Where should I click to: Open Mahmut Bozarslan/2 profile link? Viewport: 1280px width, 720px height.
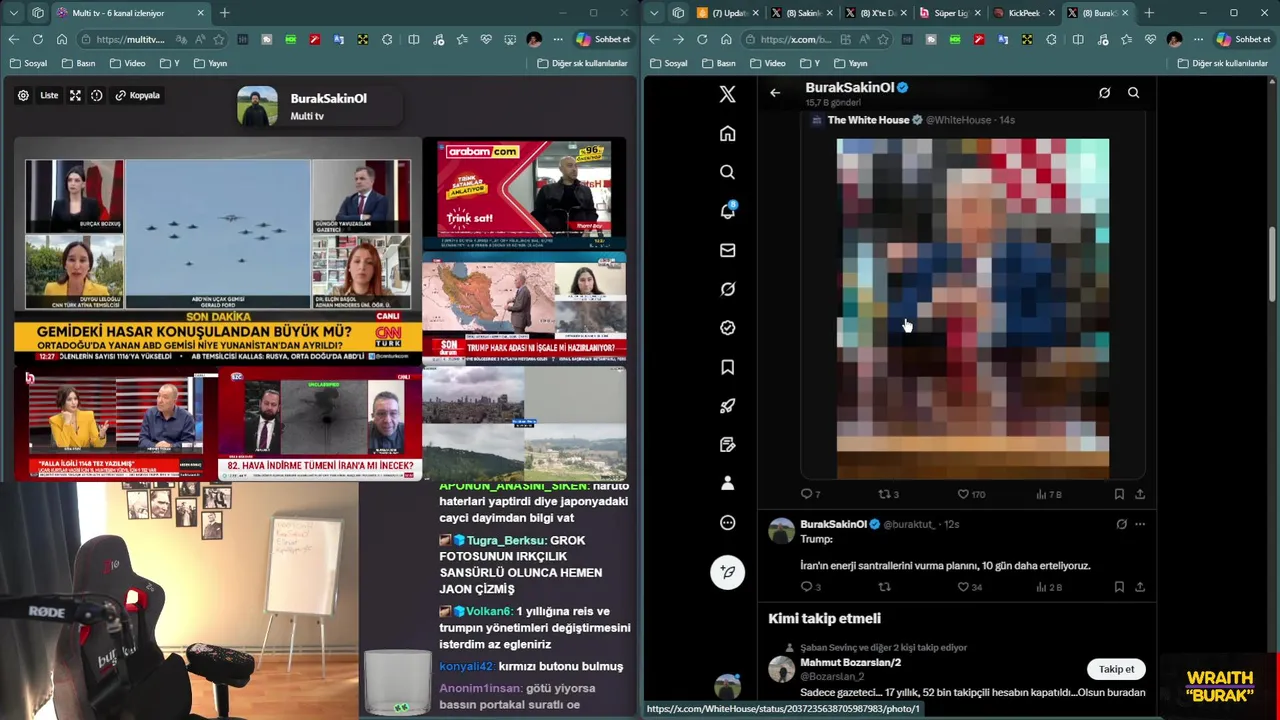[850, 663]
